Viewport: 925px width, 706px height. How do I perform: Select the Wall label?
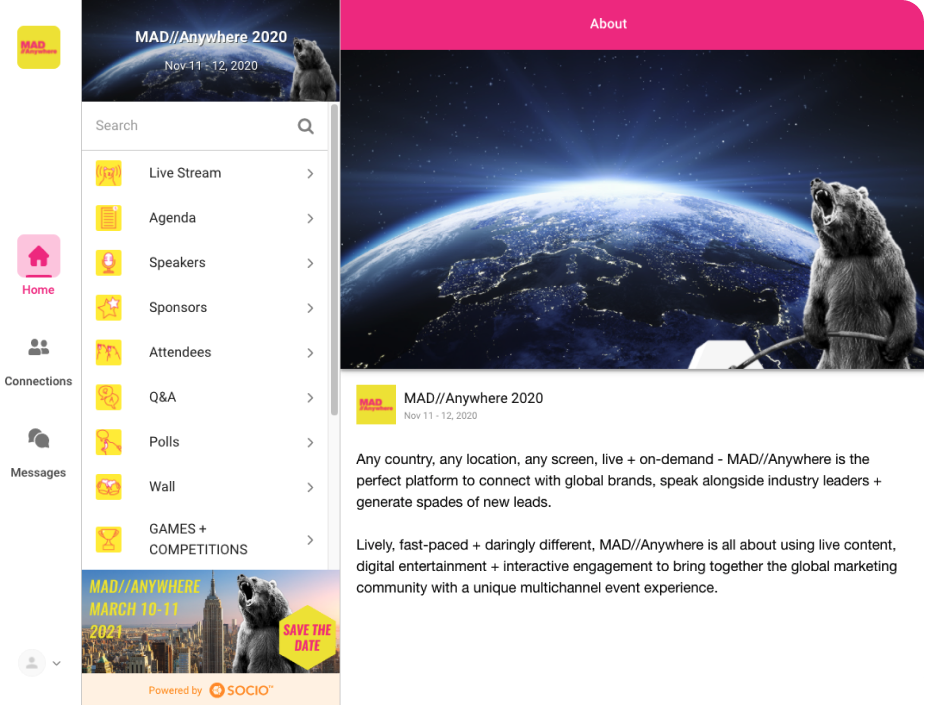162,487
